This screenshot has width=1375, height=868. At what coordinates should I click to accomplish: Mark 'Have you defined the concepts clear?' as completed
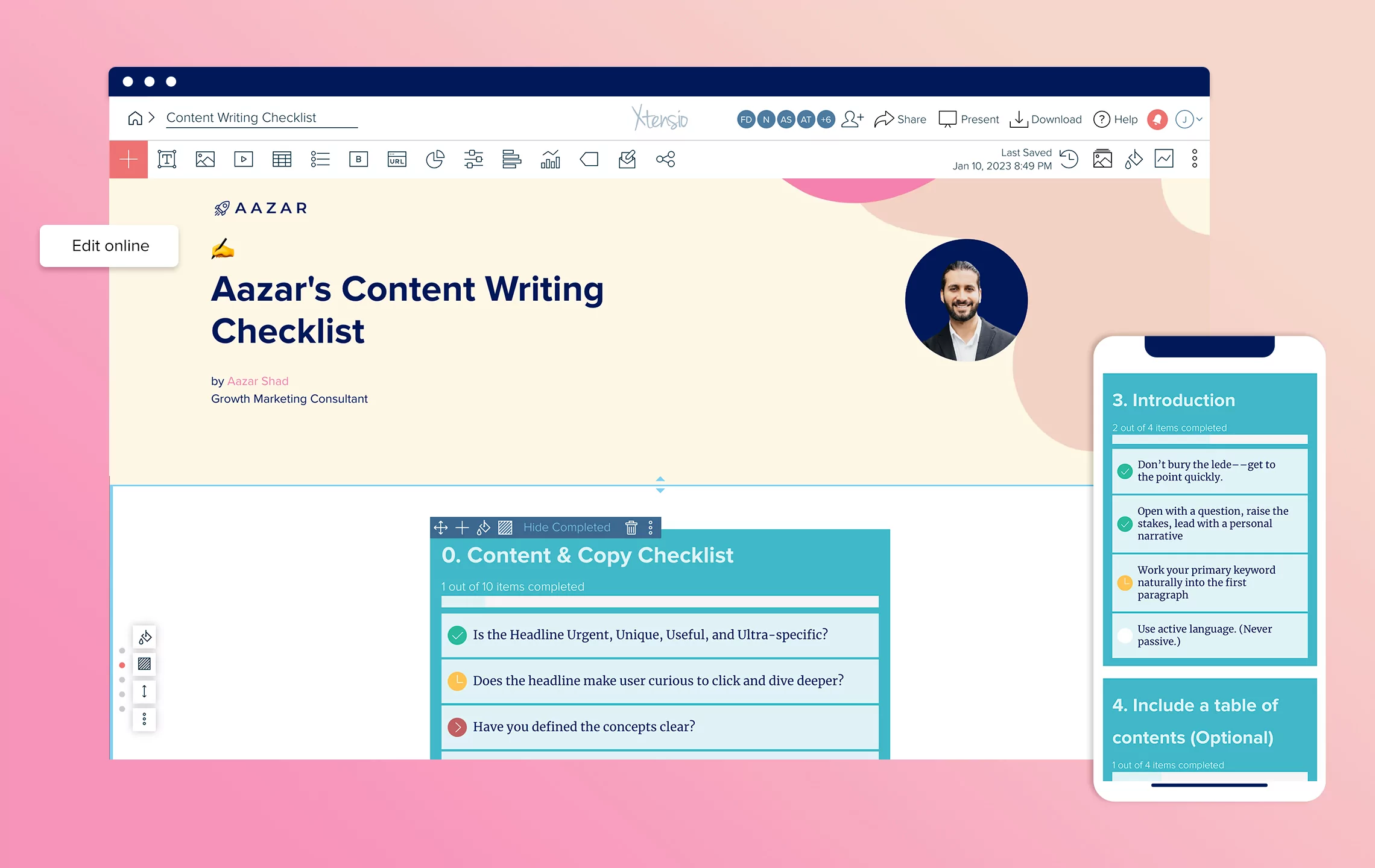pos(457,727)
